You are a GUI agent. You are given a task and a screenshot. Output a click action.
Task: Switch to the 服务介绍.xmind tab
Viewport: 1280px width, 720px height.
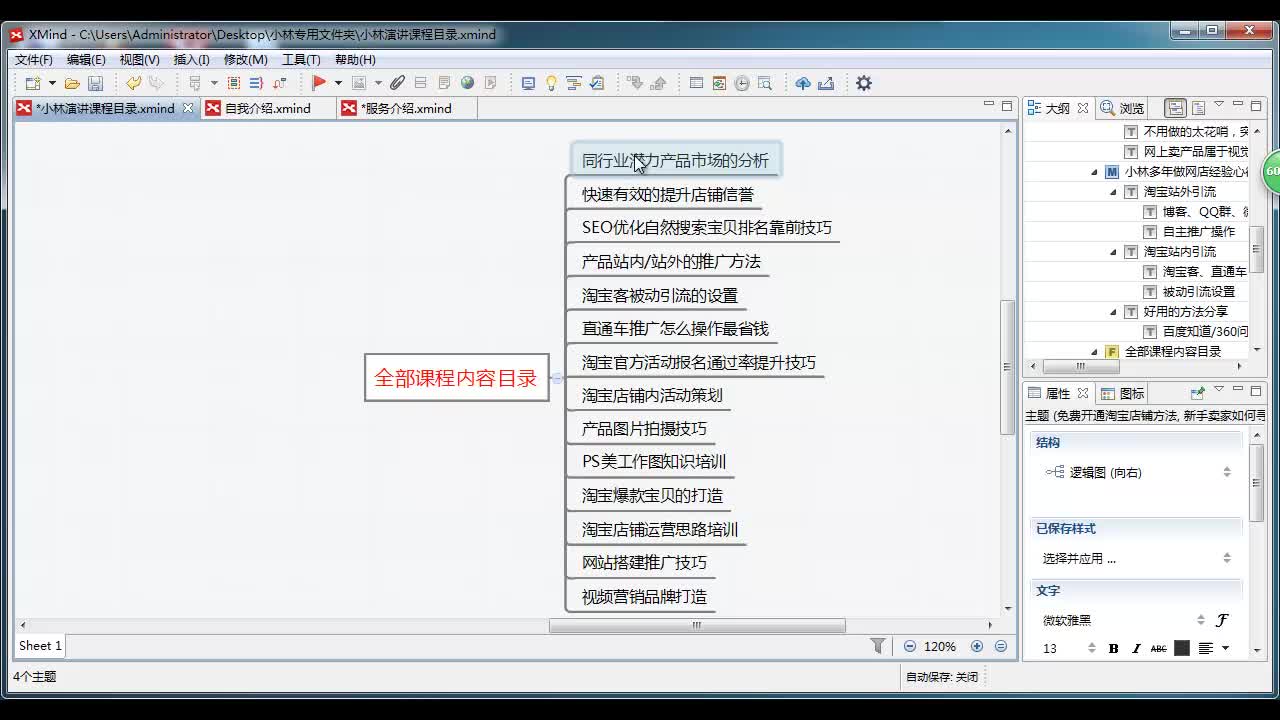click(407, 108)
